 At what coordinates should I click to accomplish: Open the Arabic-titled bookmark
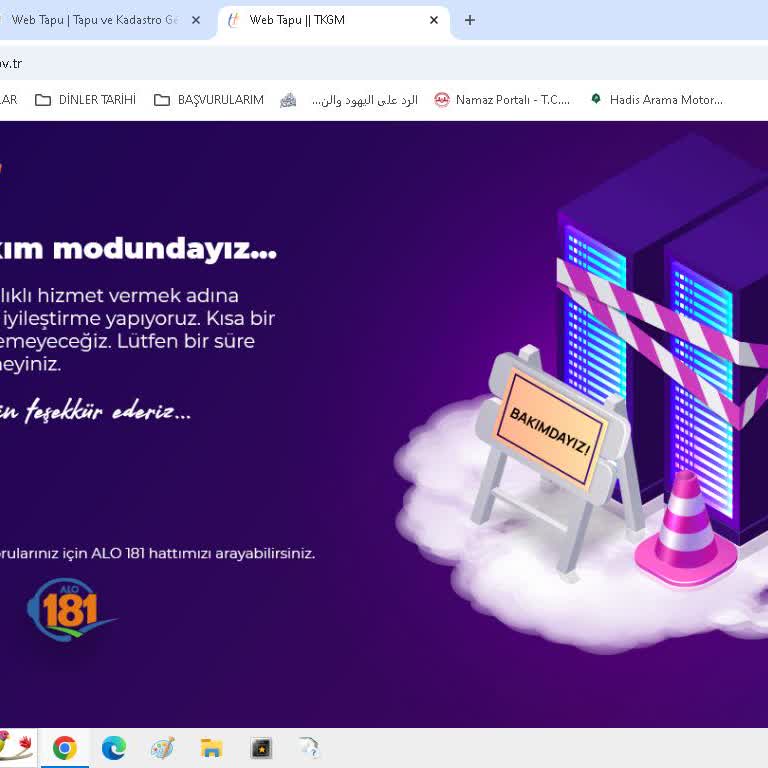(349, 100)
